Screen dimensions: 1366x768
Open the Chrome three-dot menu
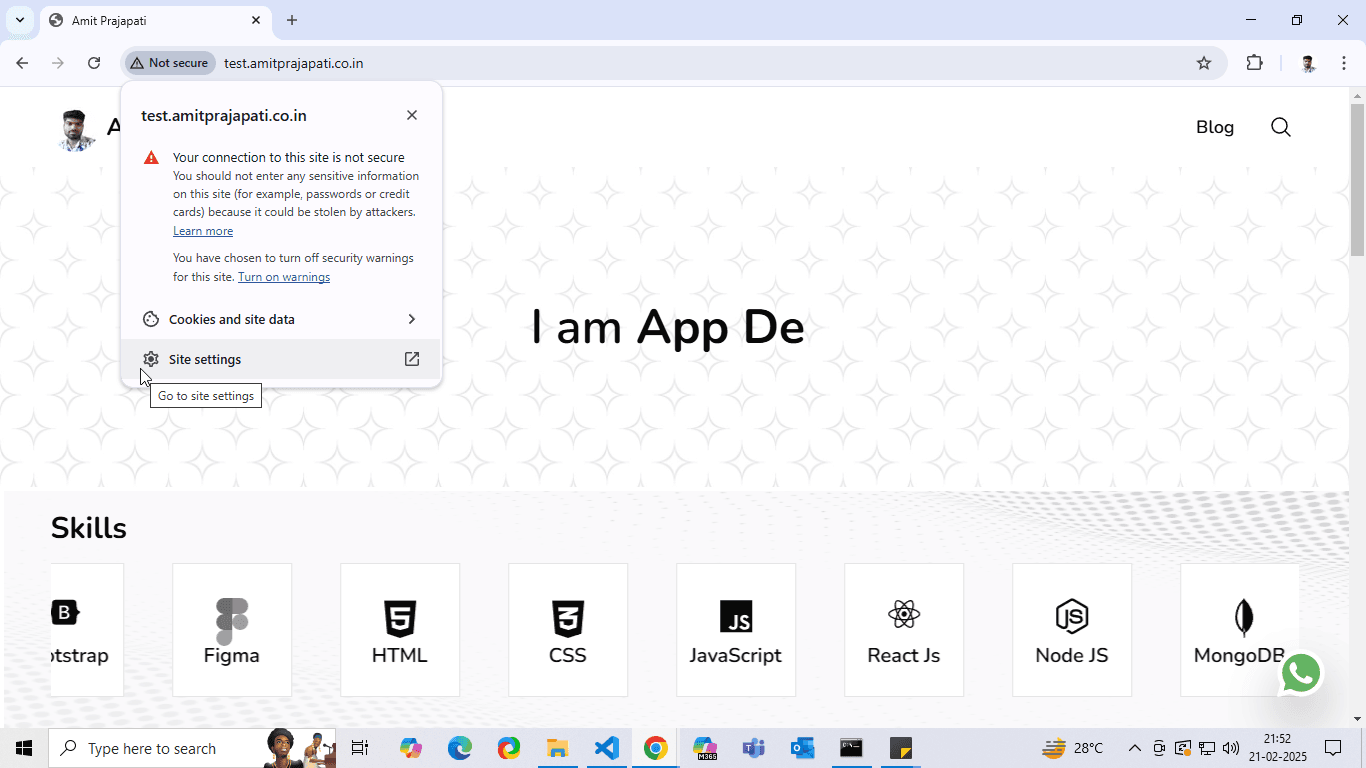(1343, 63)
